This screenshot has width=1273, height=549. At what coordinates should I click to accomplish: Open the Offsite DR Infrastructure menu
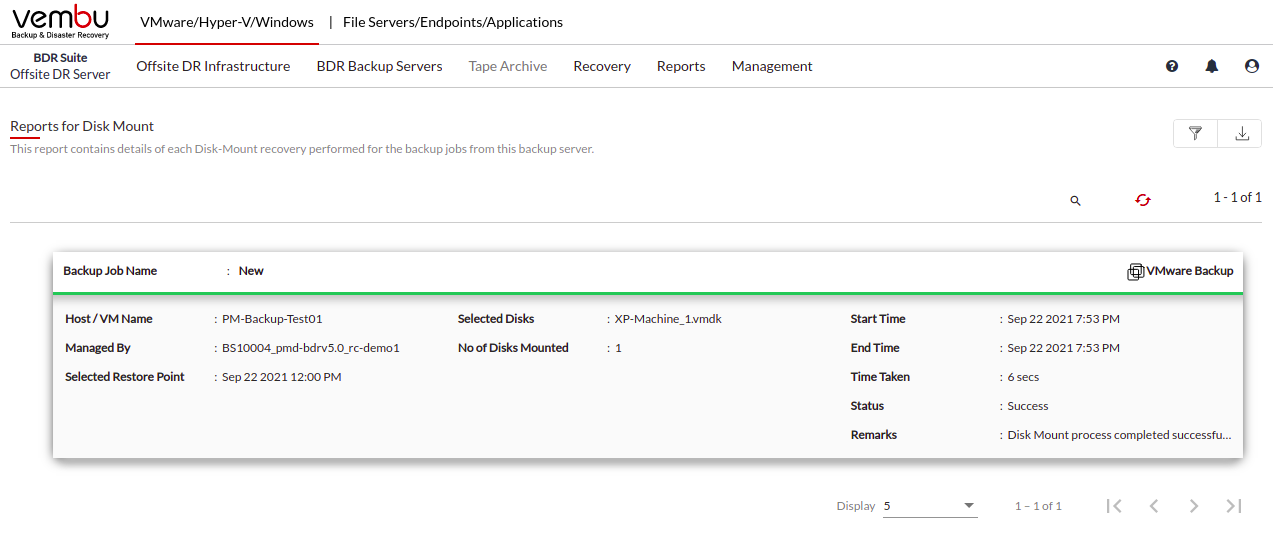pos(213,66)
